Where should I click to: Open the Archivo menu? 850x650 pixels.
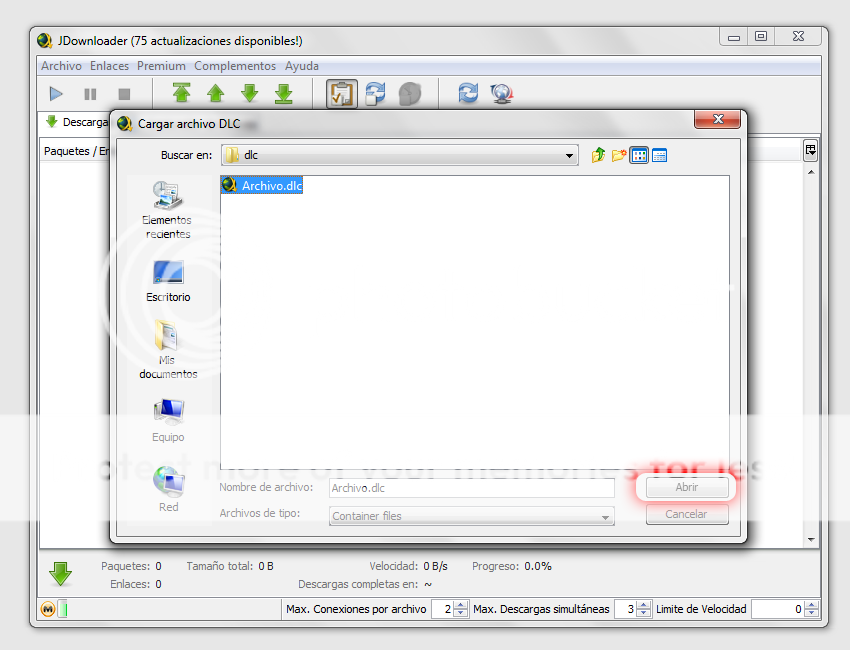[61, 66]
